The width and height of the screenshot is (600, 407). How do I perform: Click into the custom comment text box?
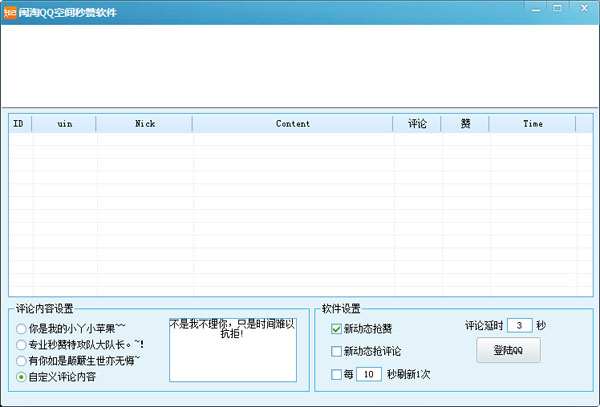click(x=233, y=350)
